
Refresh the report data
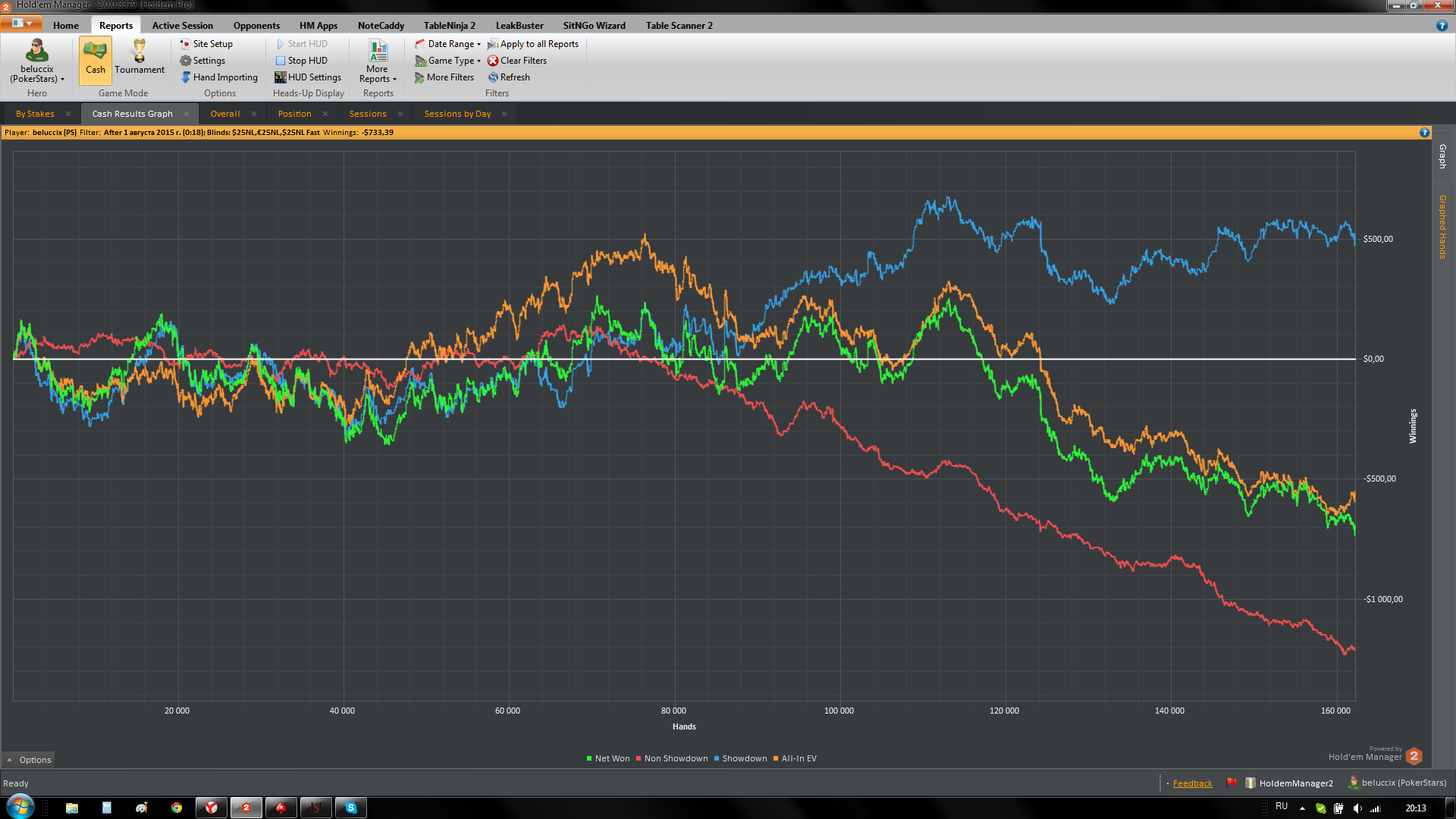pos(514,77)
